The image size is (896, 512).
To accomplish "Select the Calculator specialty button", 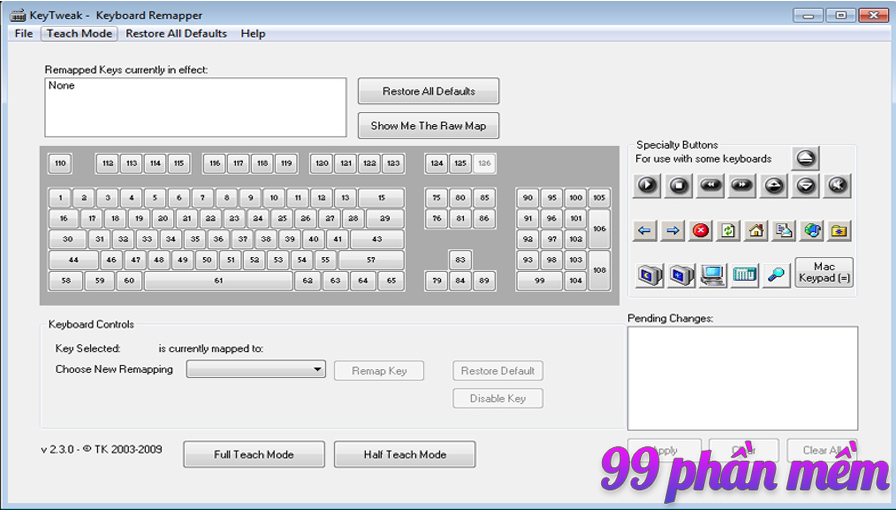I will tap(744, 274).
